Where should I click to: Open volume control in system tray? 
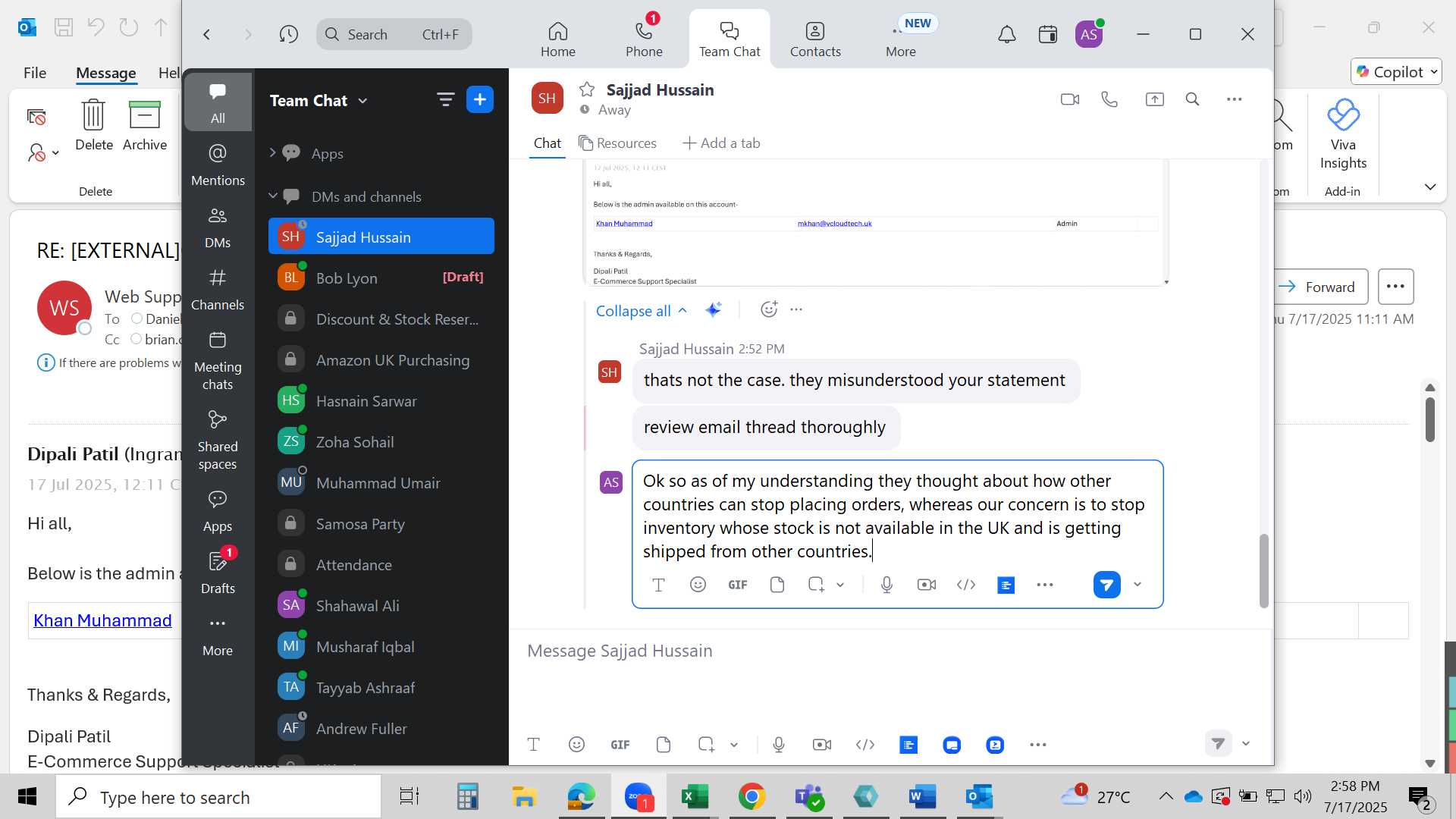1303,796
